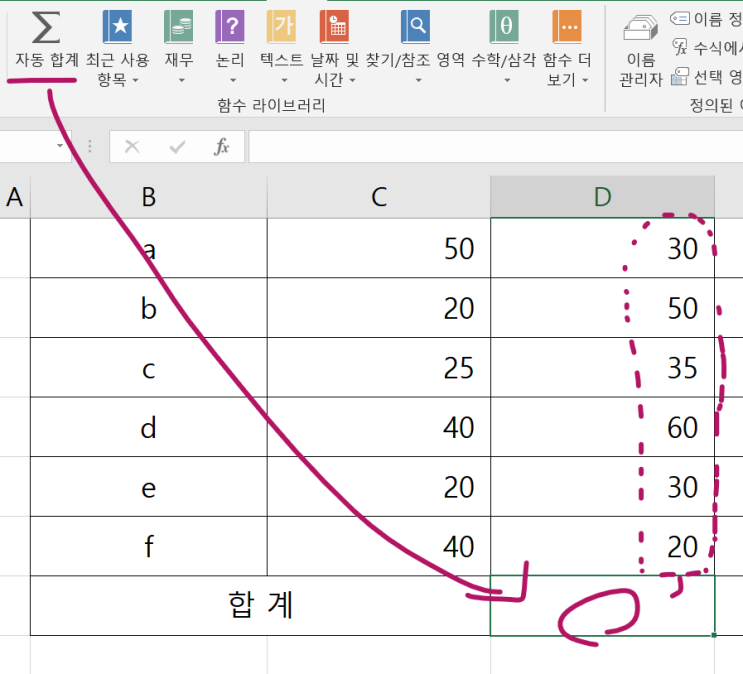Viewport: 743px width, 674px height.
Task: Click the 자동 합계 sigma icon
Action: (45, 27)
